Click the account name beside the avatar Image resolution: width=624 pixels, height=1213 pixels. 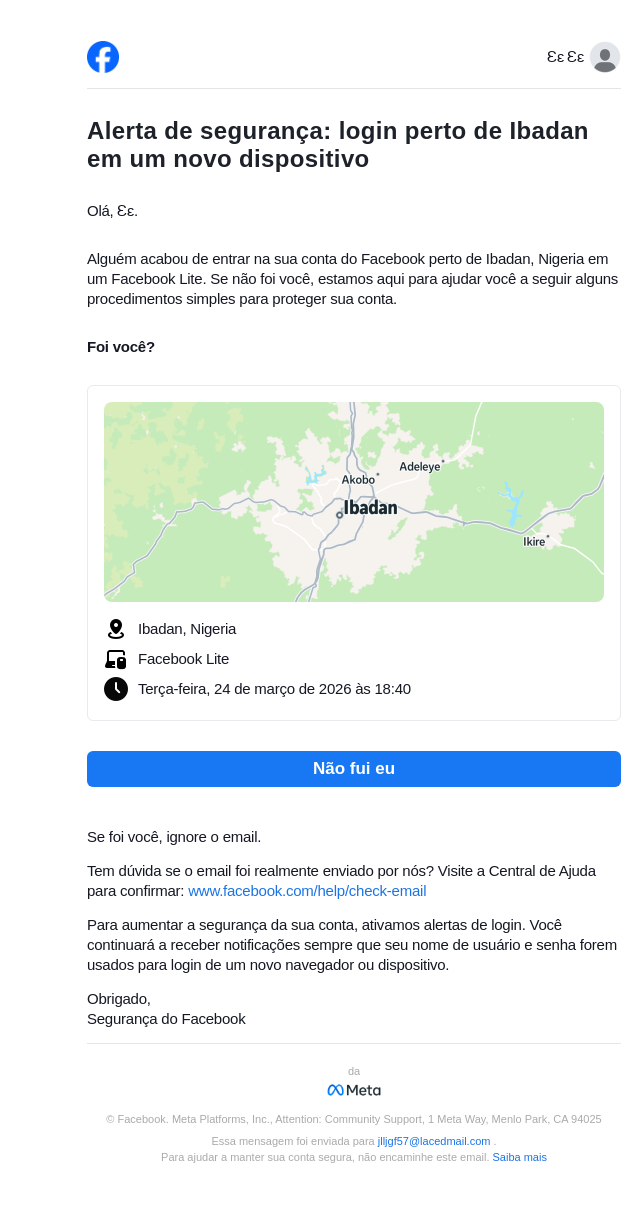pyautogui.click(x=565, y=57)
